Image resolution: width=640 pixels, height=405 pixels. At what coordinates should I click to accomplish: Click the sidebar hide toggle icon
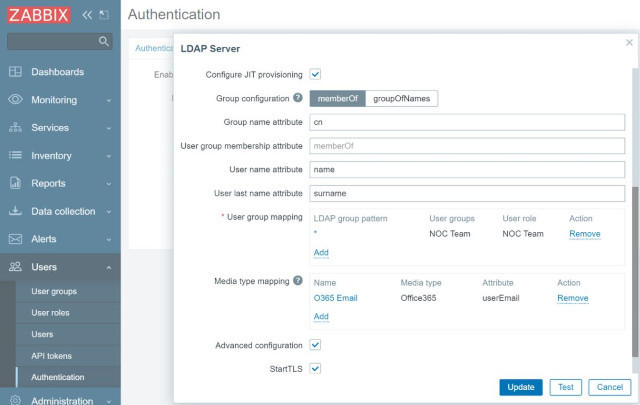pyautogui.click(x=104, y=16)
